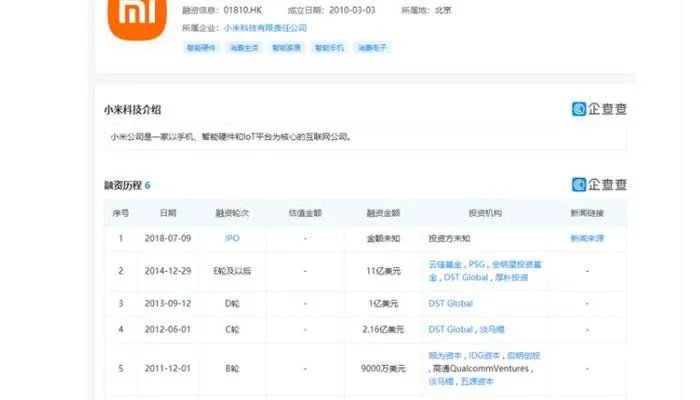Open the IPO round link
The height and width of the screenshot is (400, 700).
pyautogui.click(x=232, y=238)
